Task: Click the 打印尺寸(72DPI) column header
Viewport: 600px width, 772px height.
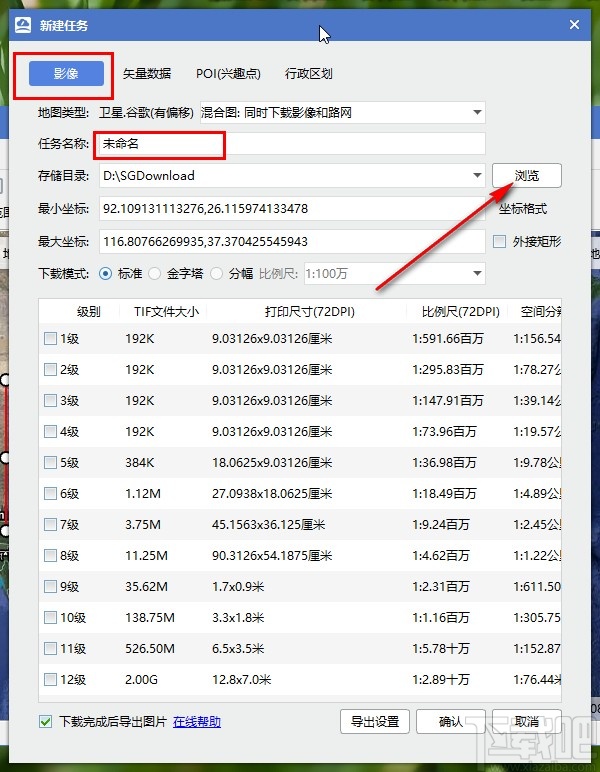Action: [310, 312]
